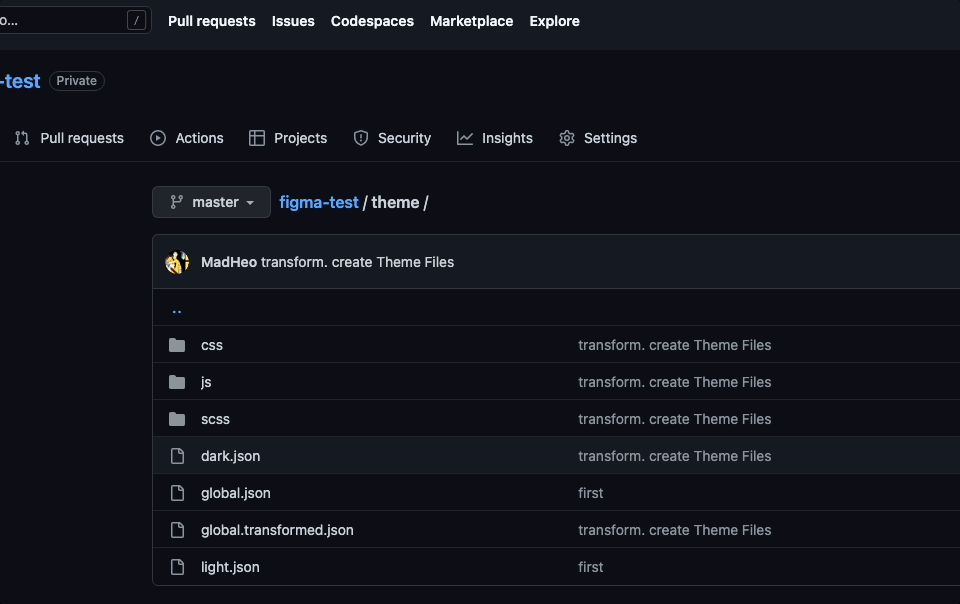Open the global.transformed.json file

[x=277, y=530]
